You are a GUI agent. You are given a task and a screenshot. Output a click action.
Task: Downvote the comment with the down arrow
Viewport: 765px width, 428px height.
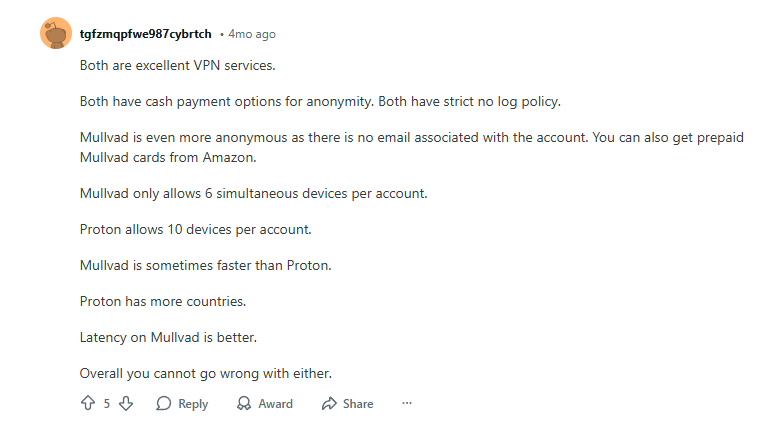click(126, 404)
